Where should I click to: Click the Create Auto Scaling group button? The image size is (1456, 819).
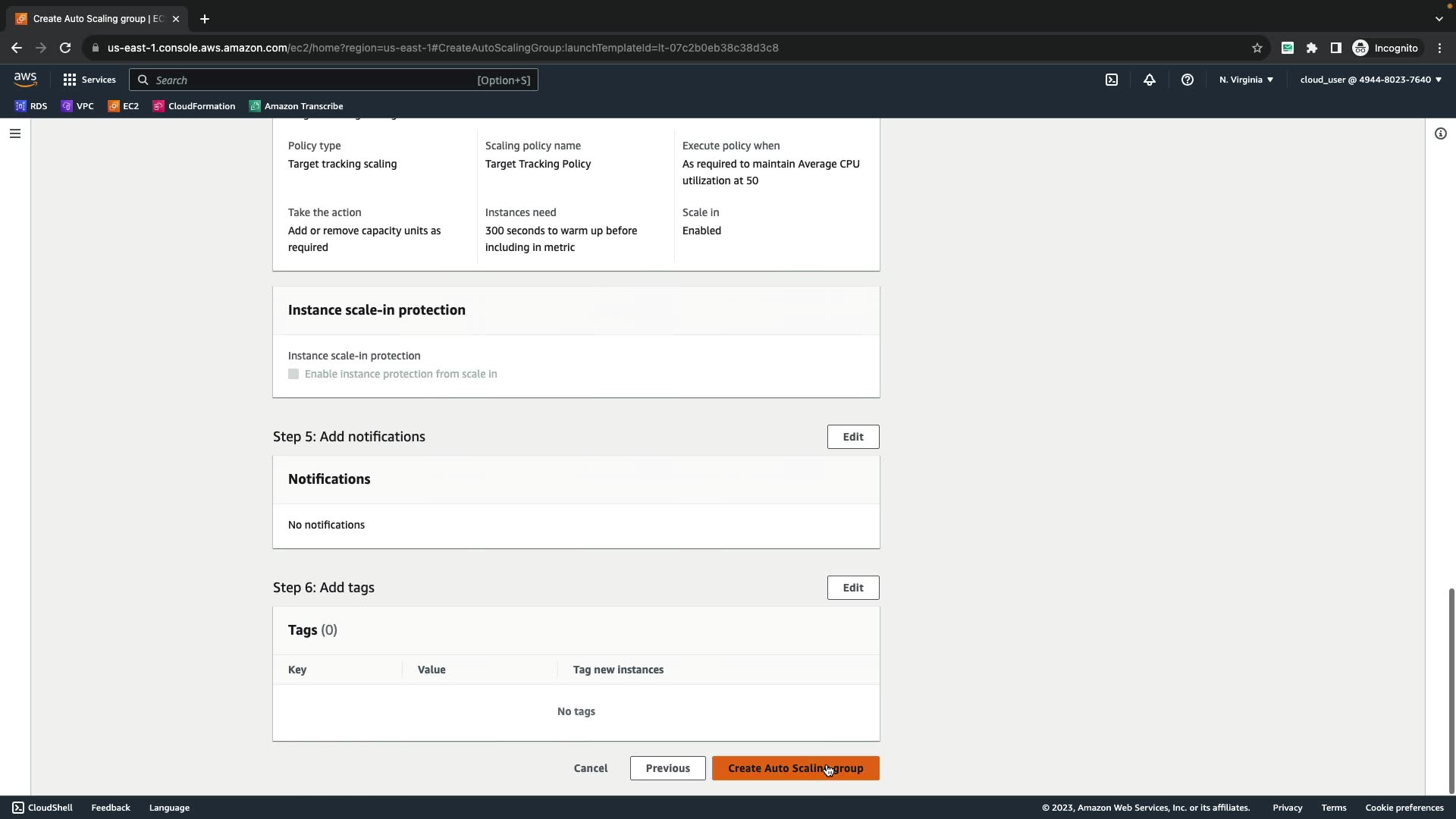795,768
